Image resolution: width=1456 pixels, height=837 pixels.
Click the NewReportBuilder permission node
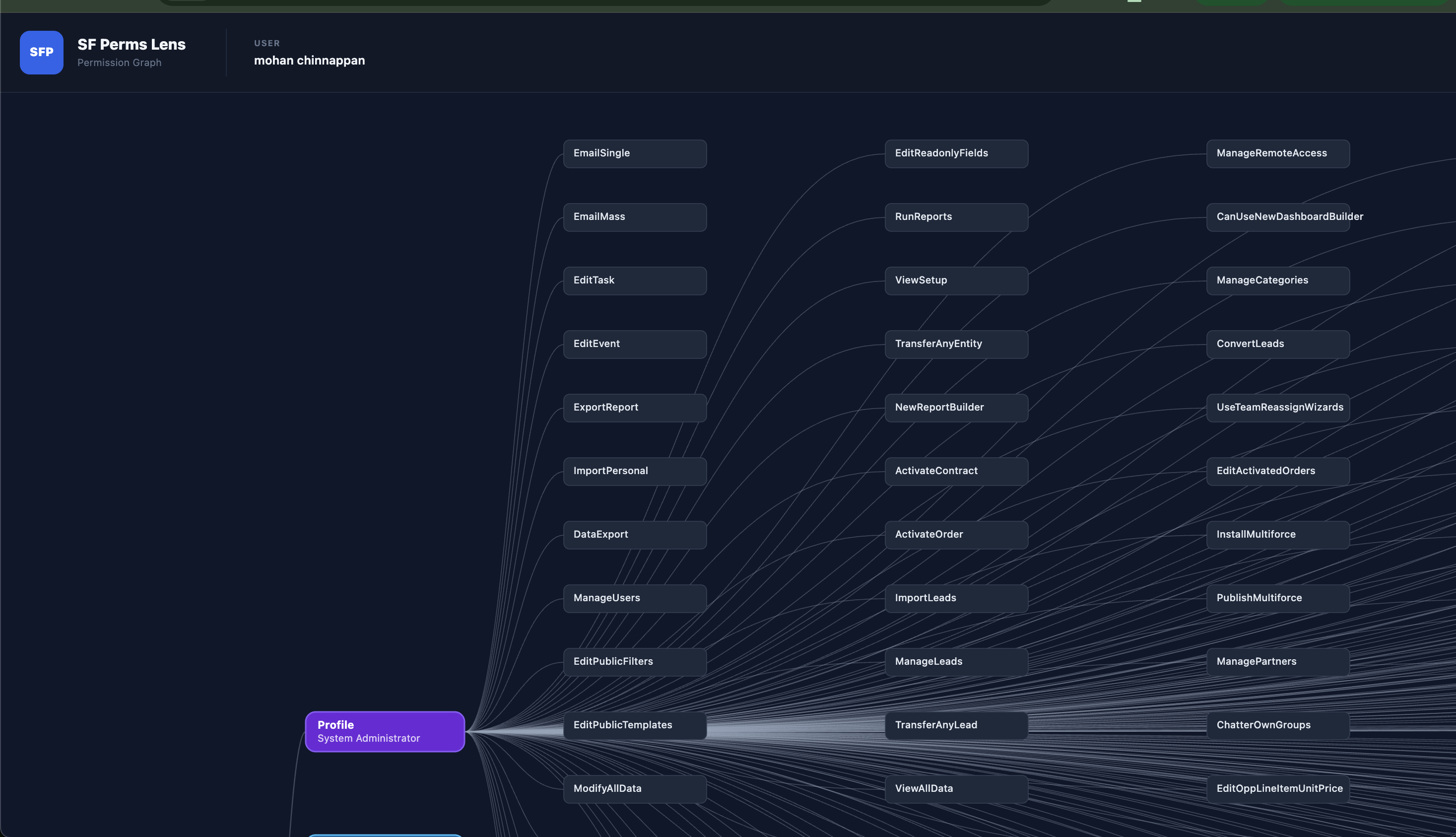click(x=957, y=408)
